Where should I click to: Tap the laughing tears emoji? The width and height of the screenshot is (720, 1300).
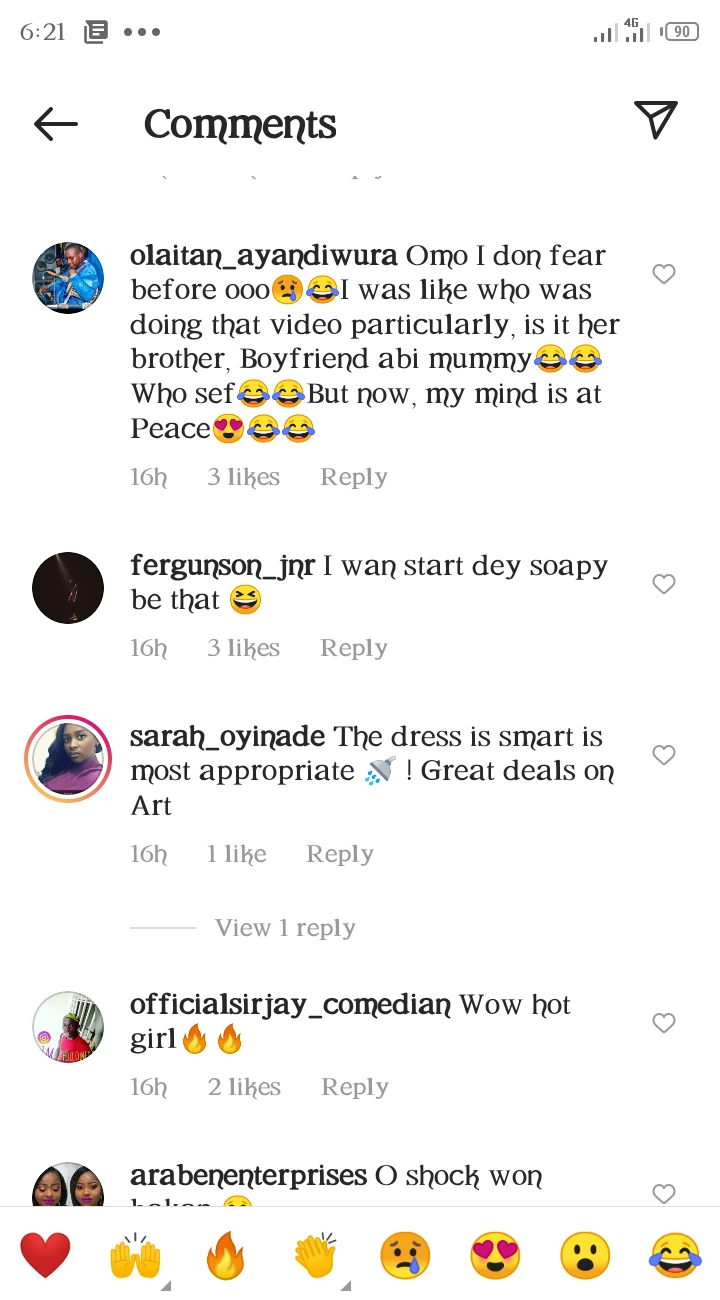675,1256
